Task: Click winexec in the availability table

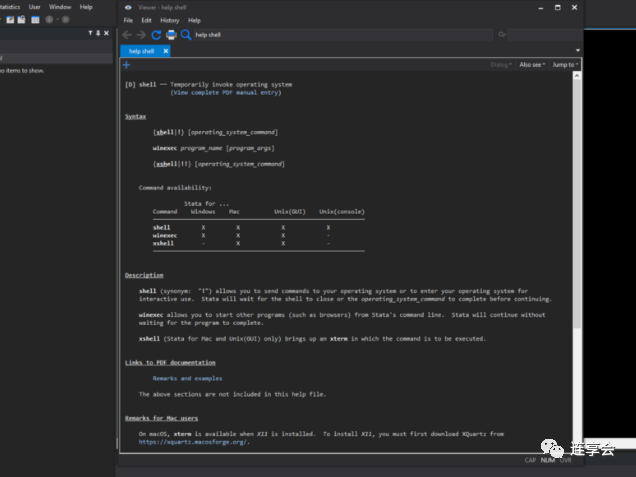Action: pyautogui.click(x=165, y=236)
